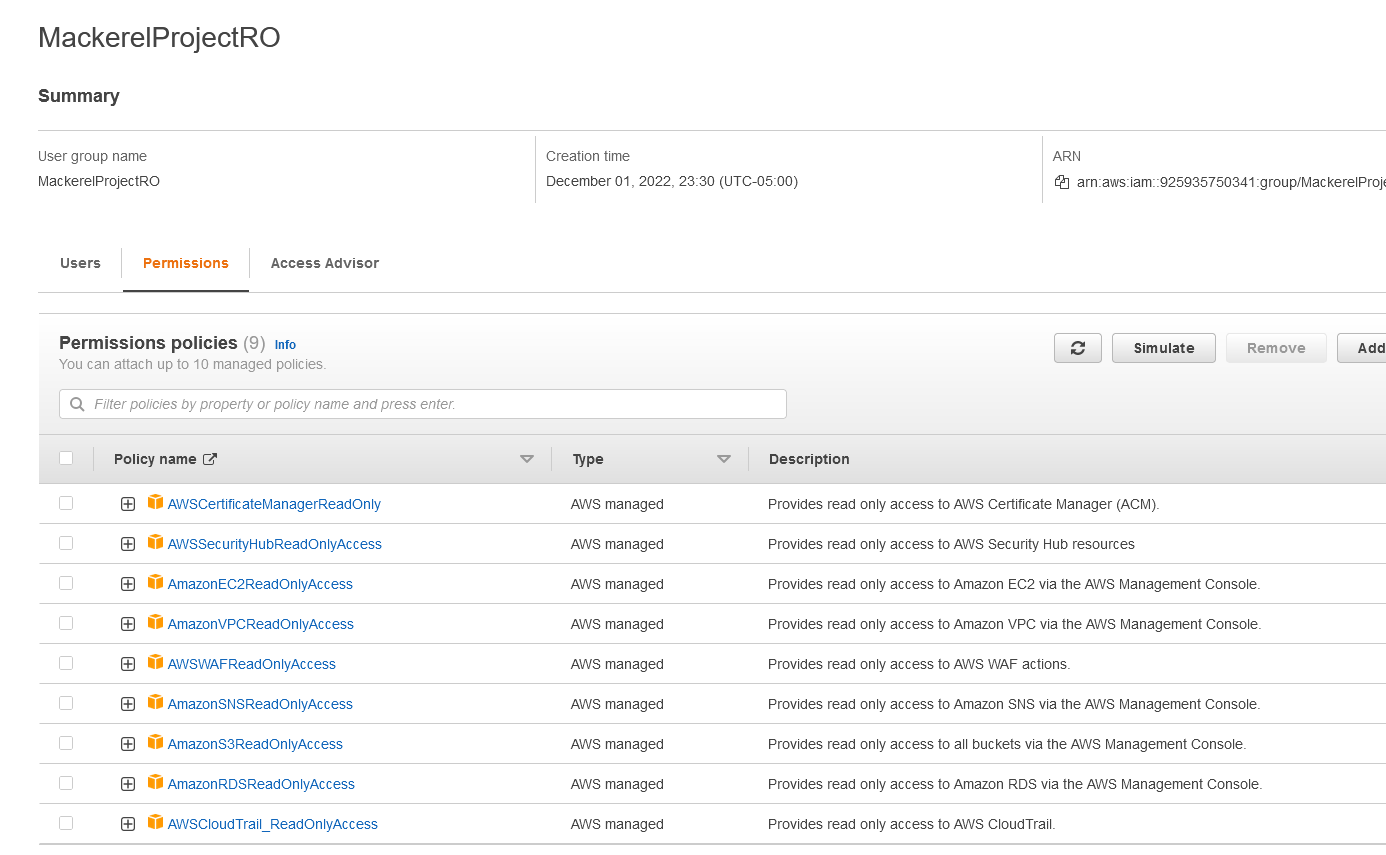Click the refresh policies icon button
Image resolution: width=1386 pixels, height=855 pixels.
pyautogui.click(x=1077, y=348)
